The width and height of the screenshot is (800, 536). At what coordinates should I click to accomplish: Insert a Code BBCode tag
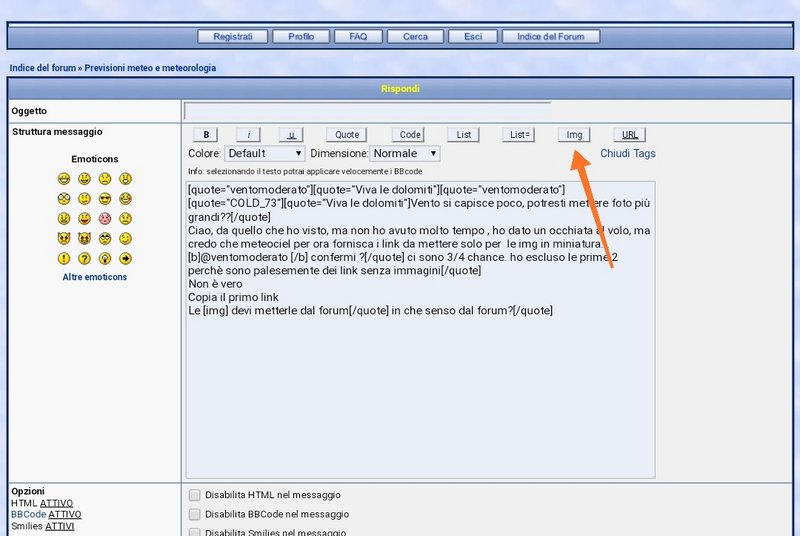(x=409, y=135)
